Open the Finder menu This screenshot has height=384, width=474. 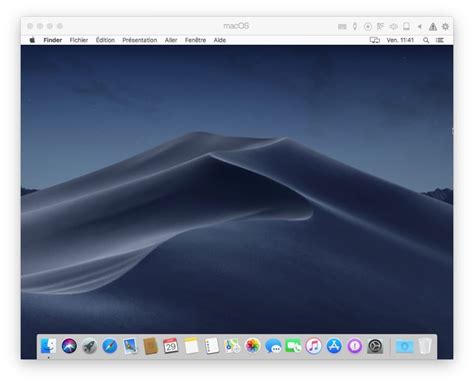pos(53,40)
